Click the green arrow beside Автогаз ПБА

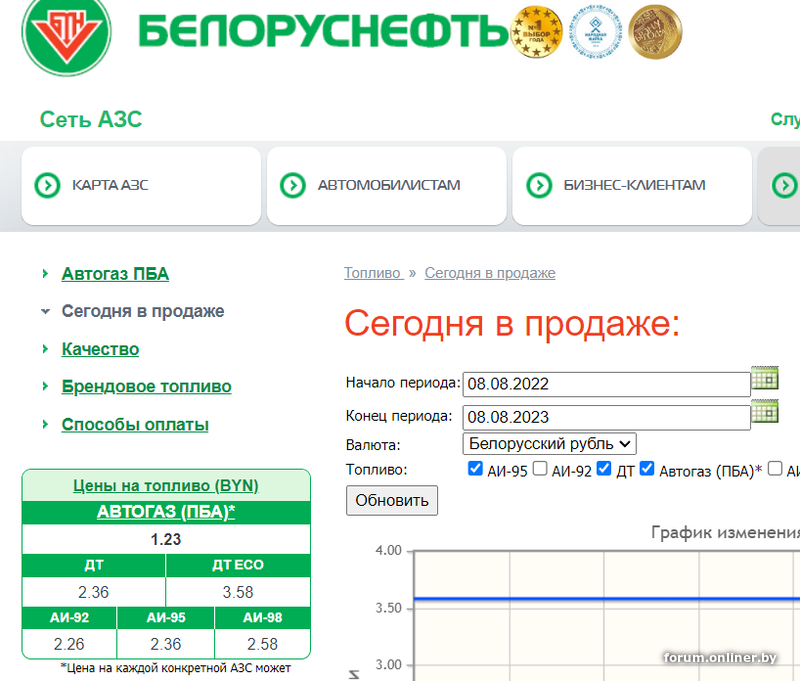45,274
